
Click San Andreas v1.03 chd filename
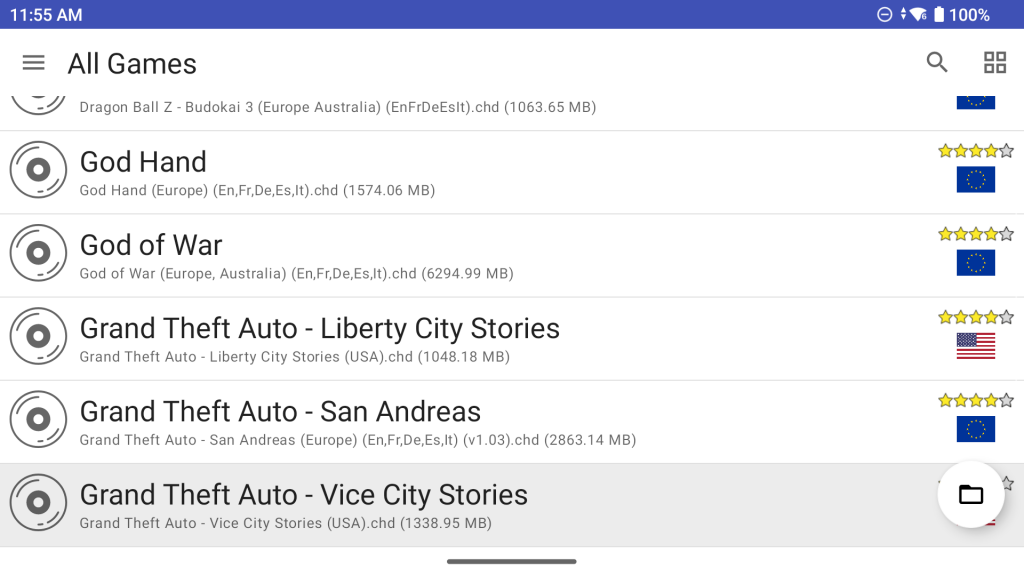tap(358, 440)
